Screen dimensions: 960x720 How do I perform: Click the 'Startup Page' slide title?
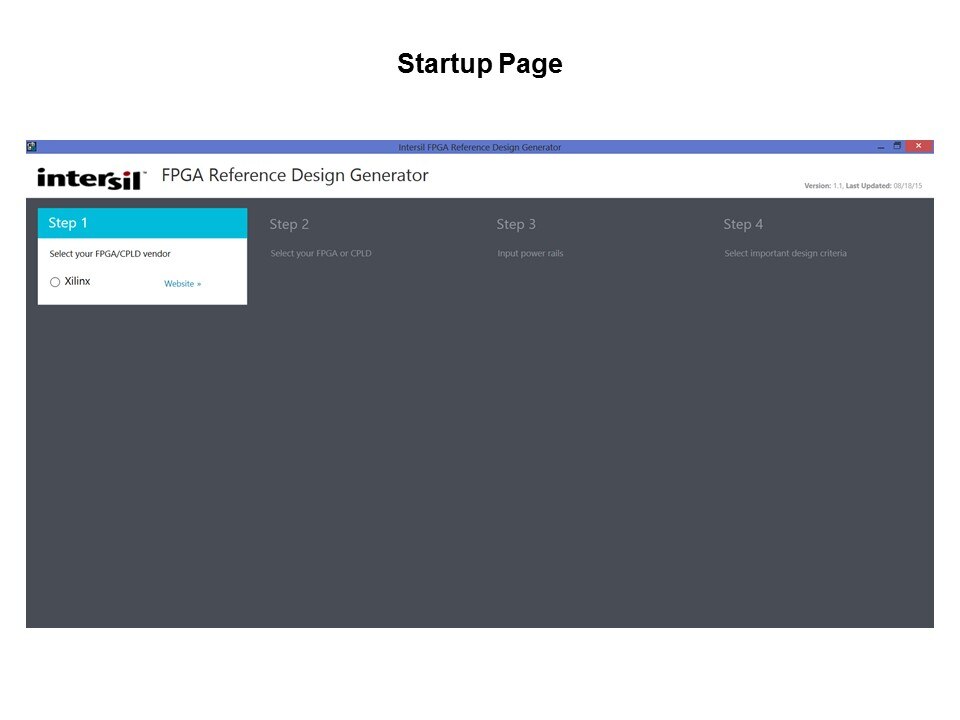click(480, 64)
